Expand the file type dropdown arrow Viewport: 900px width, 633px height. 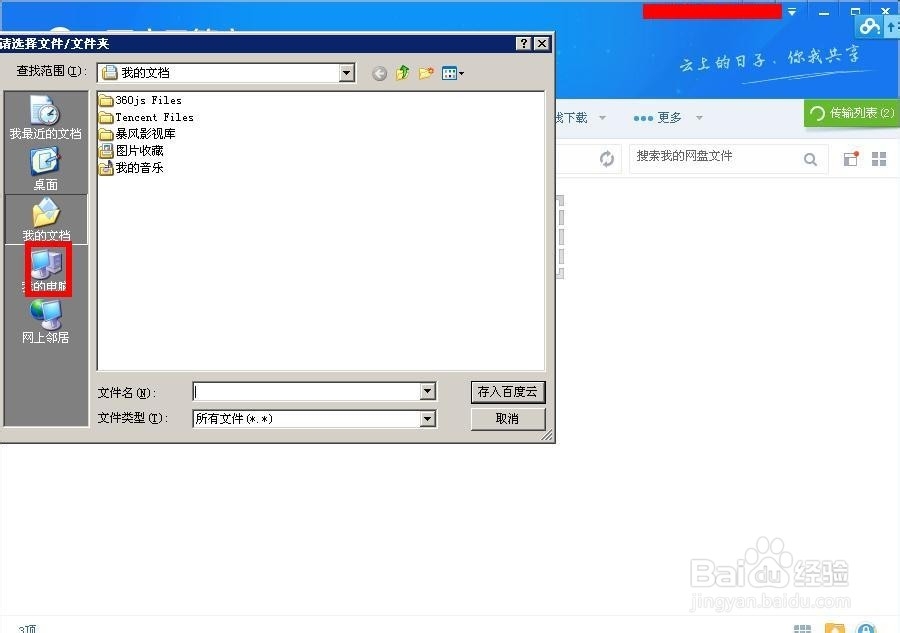[x=426, y=418]
